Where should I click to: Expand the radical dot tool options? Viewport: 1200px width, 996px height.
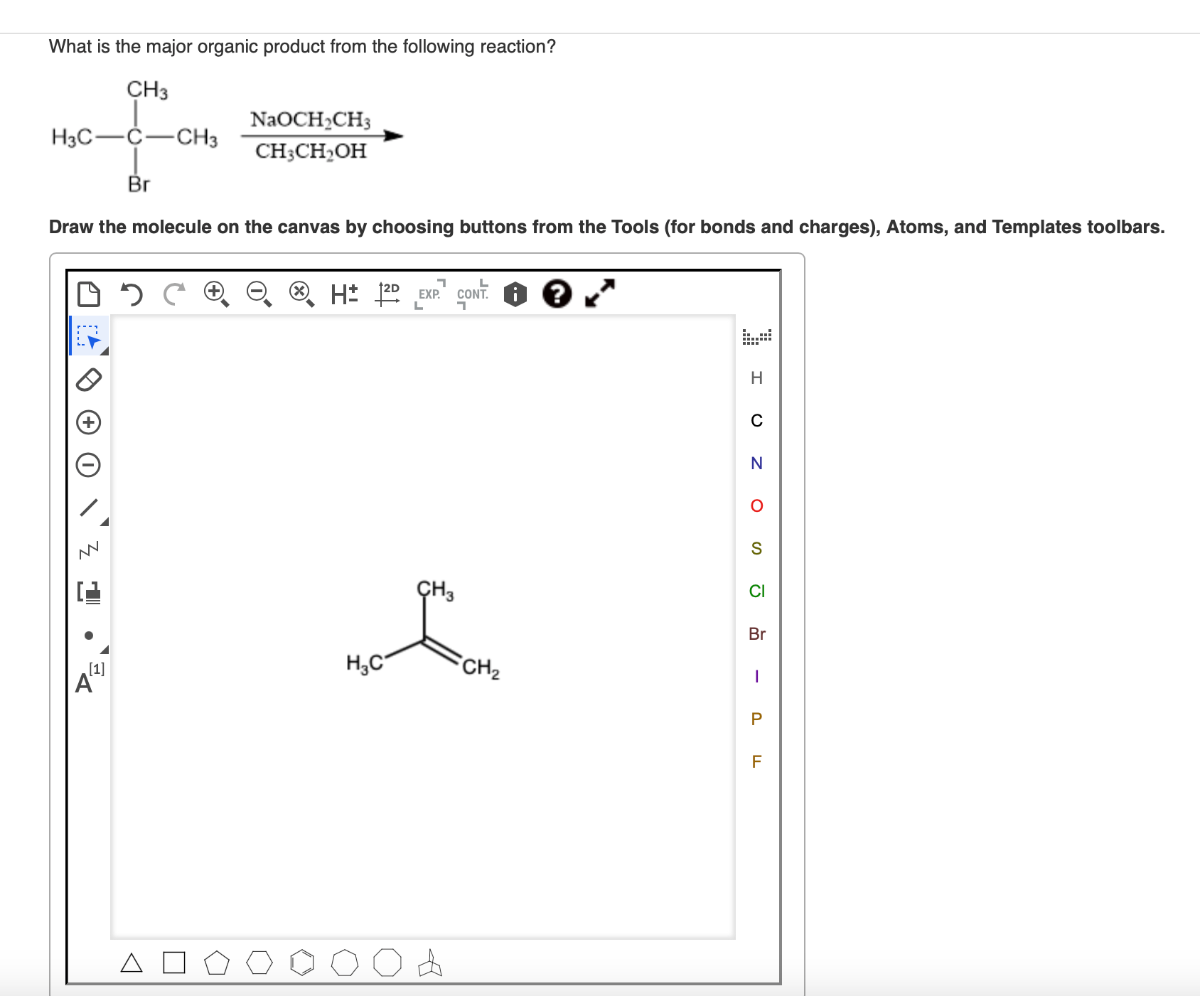(x=103, y=649)
